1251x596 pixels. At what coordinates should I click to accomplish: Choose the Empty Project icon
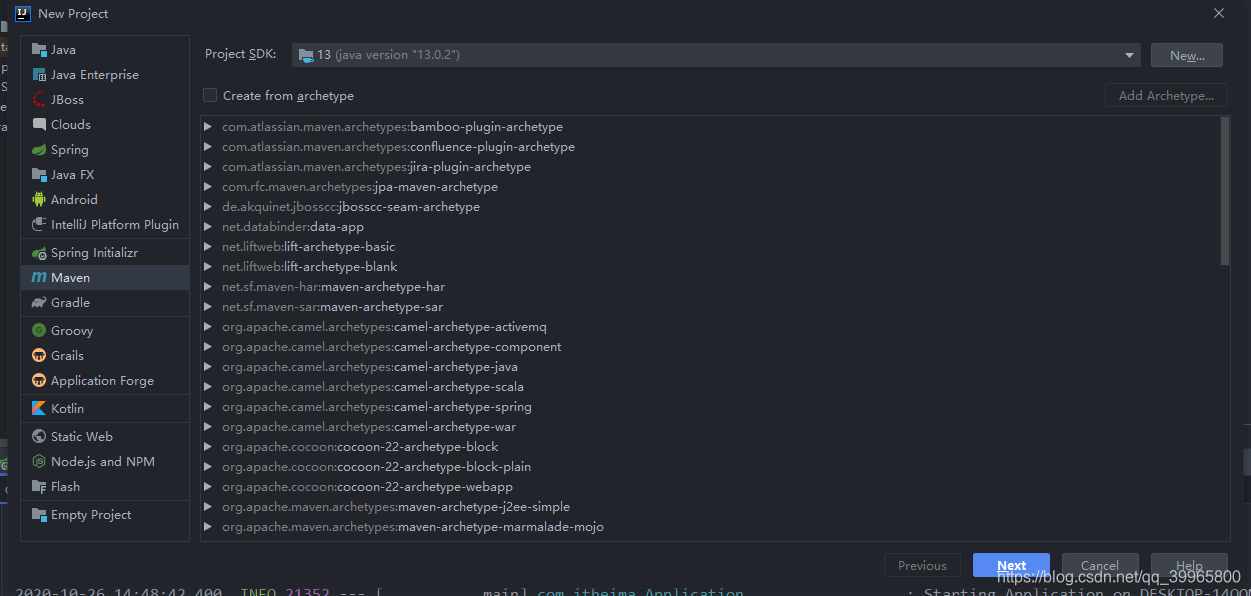(39, 515)
